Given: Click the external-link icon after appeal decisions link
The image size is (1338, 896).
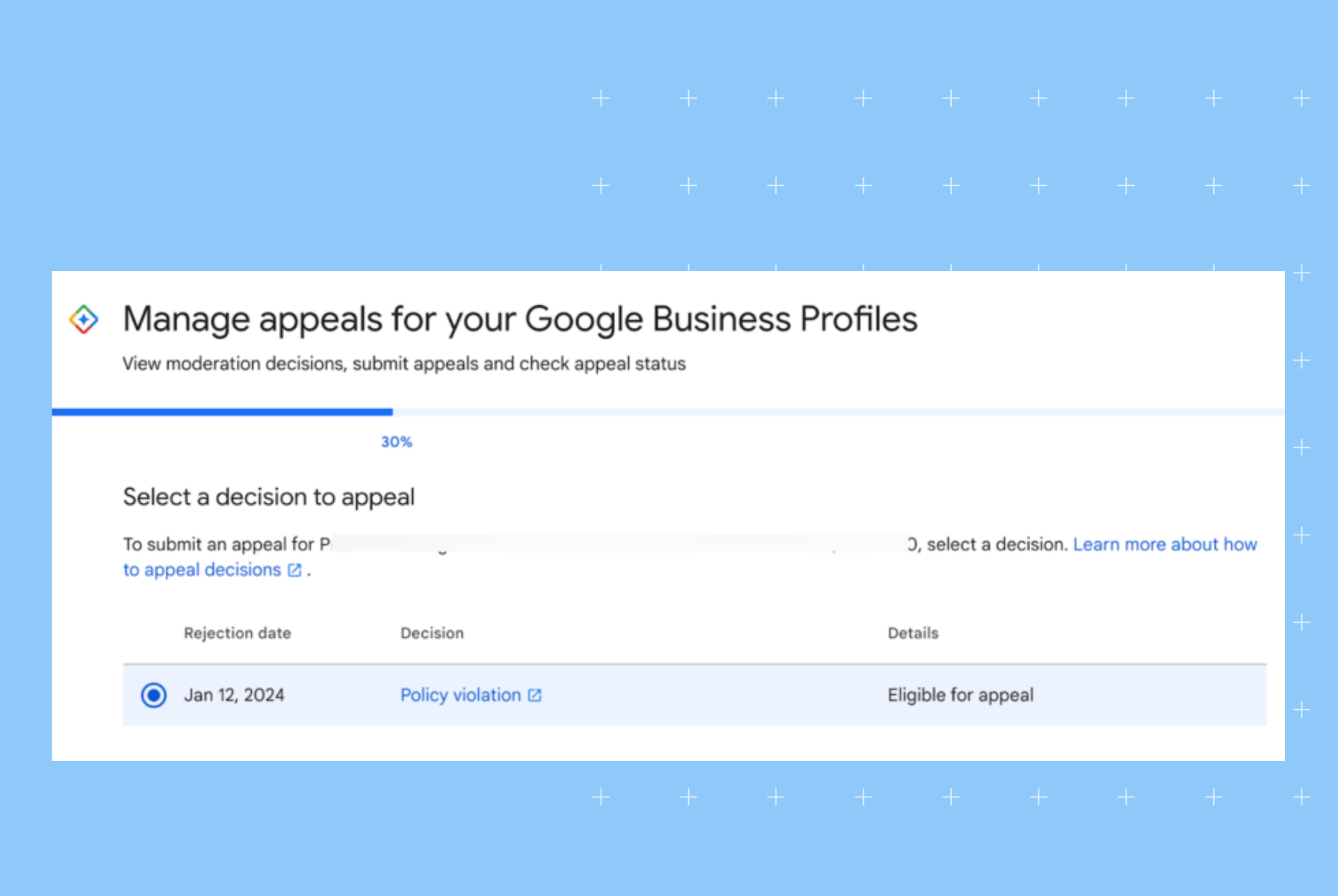Looking at the screenshot, I should point(293,570).
